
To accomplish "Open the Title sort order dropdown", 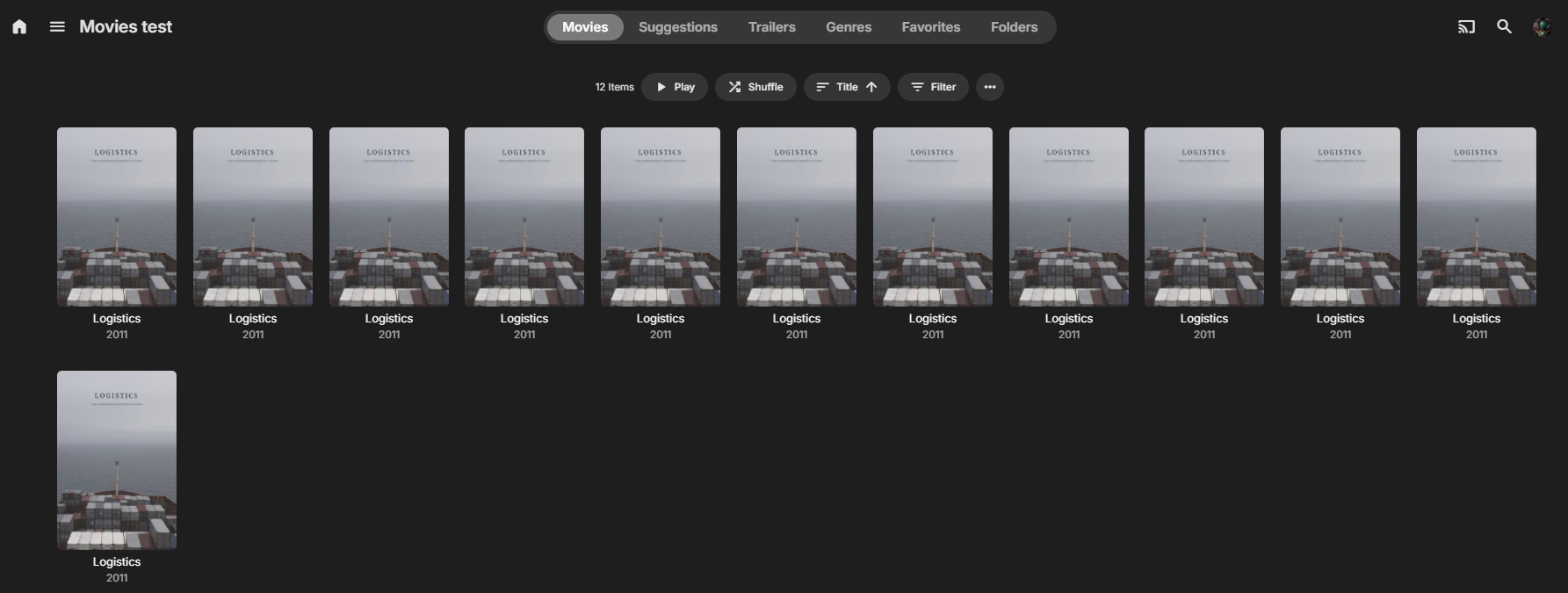I will pos(847,87).
